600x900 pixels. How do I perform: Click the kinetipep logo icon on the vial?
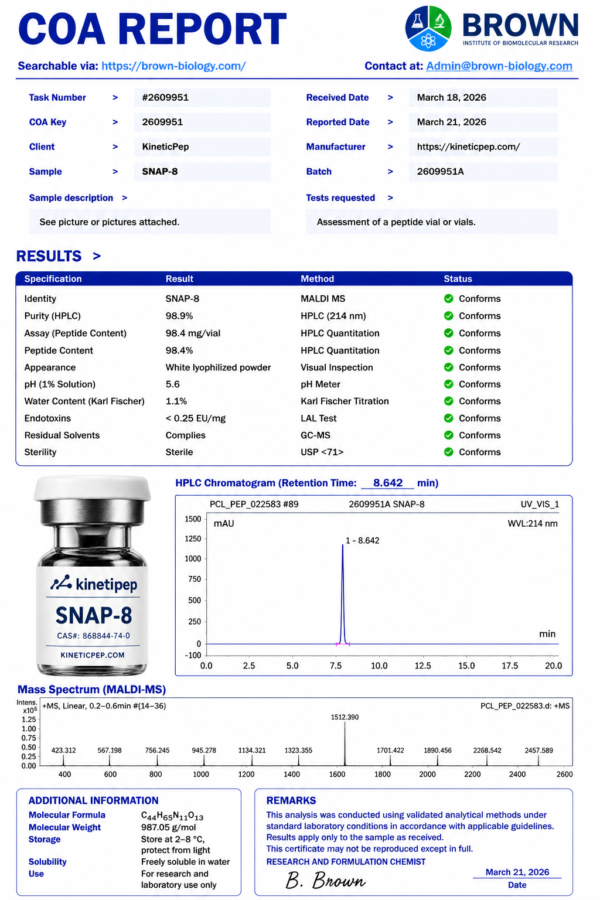coord(61,583)
